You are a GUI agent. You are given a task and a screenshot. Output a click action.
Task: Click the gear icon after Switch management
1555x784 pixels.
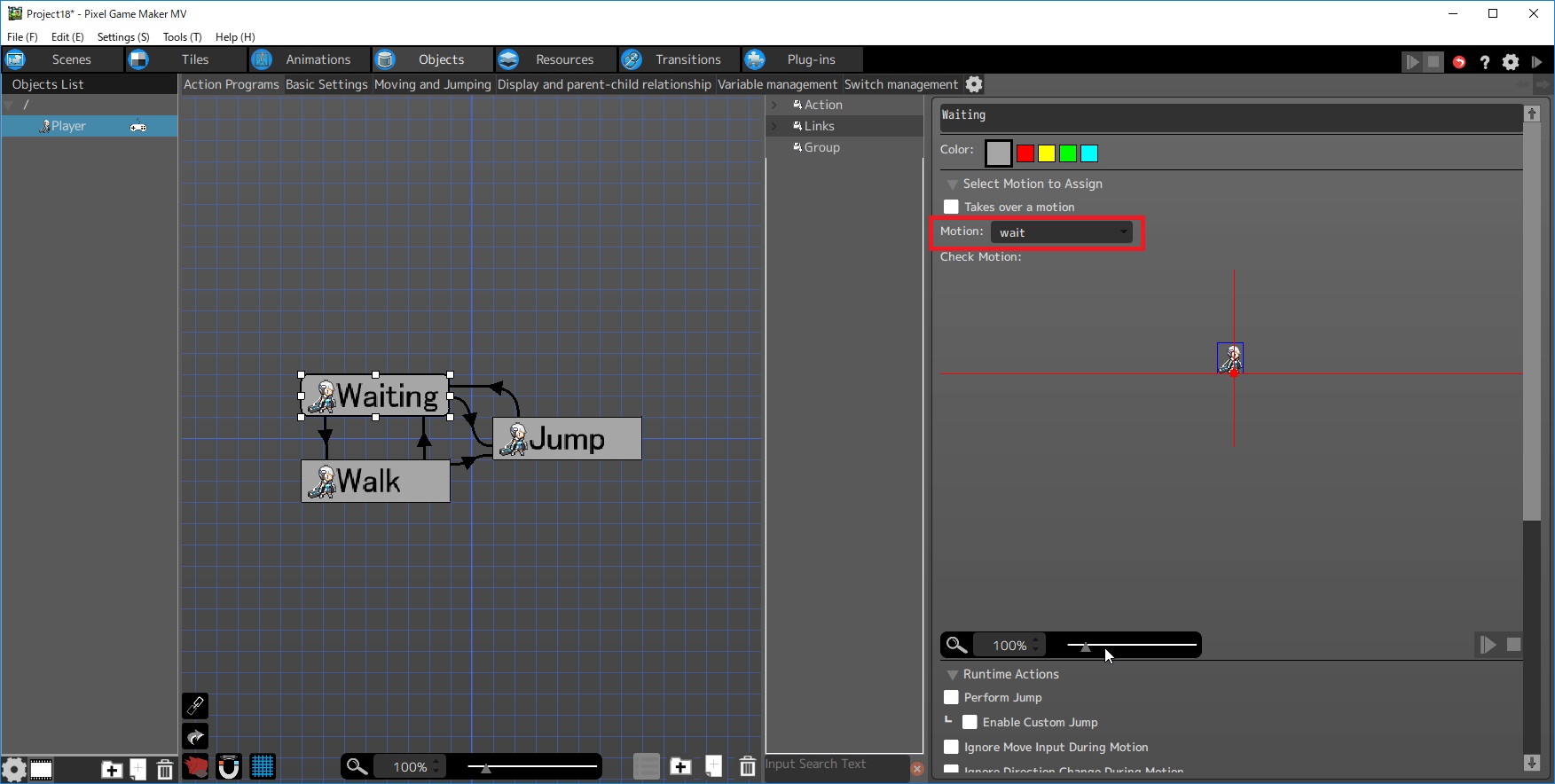974,84
